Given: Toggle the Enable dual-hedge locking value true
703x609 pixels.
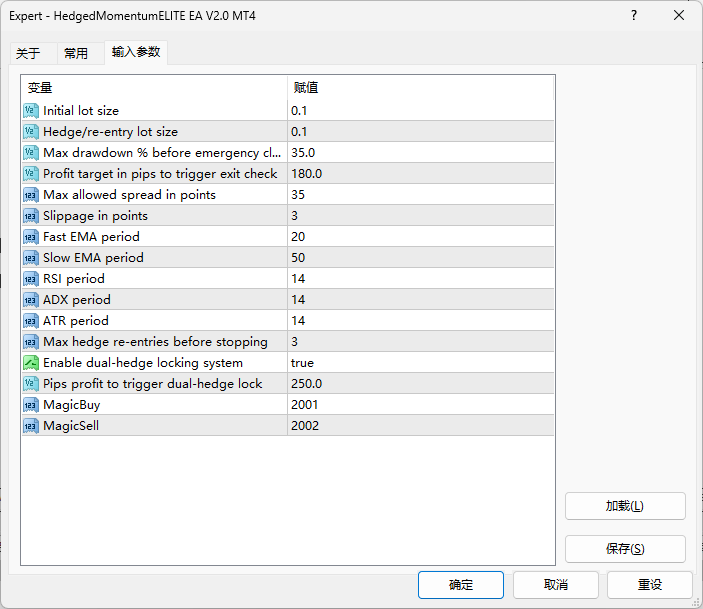Looking at the screenshot, I should coord(303,363).
